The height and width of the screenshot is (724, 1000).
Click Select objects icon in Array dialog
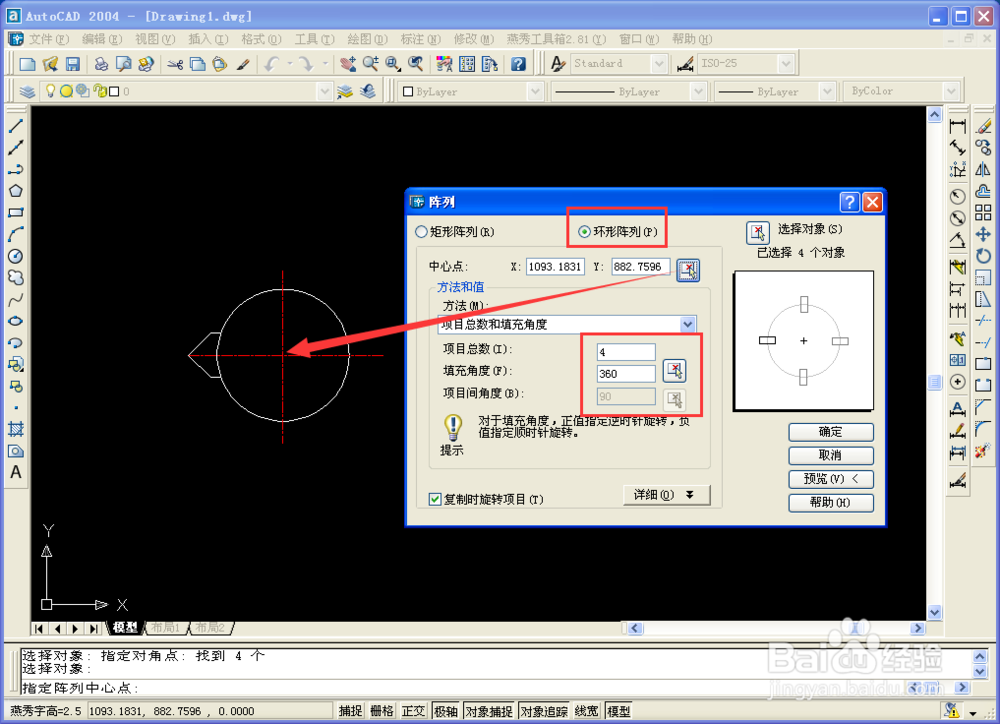tap(758, 232)
